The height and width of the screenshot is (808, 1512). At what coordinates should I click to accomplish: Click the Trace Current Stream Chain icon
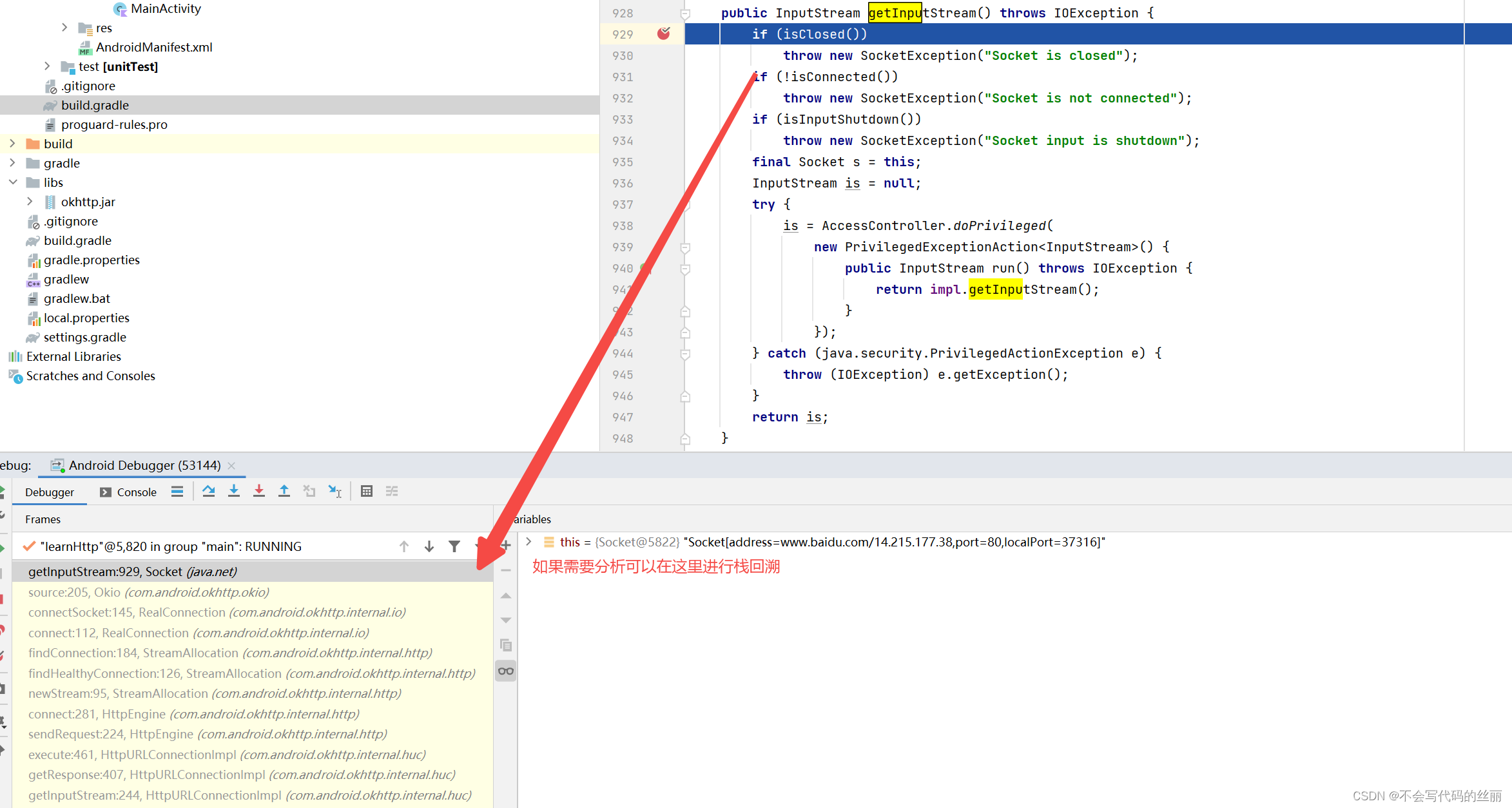pyautogui.click(x=392, y=492)
